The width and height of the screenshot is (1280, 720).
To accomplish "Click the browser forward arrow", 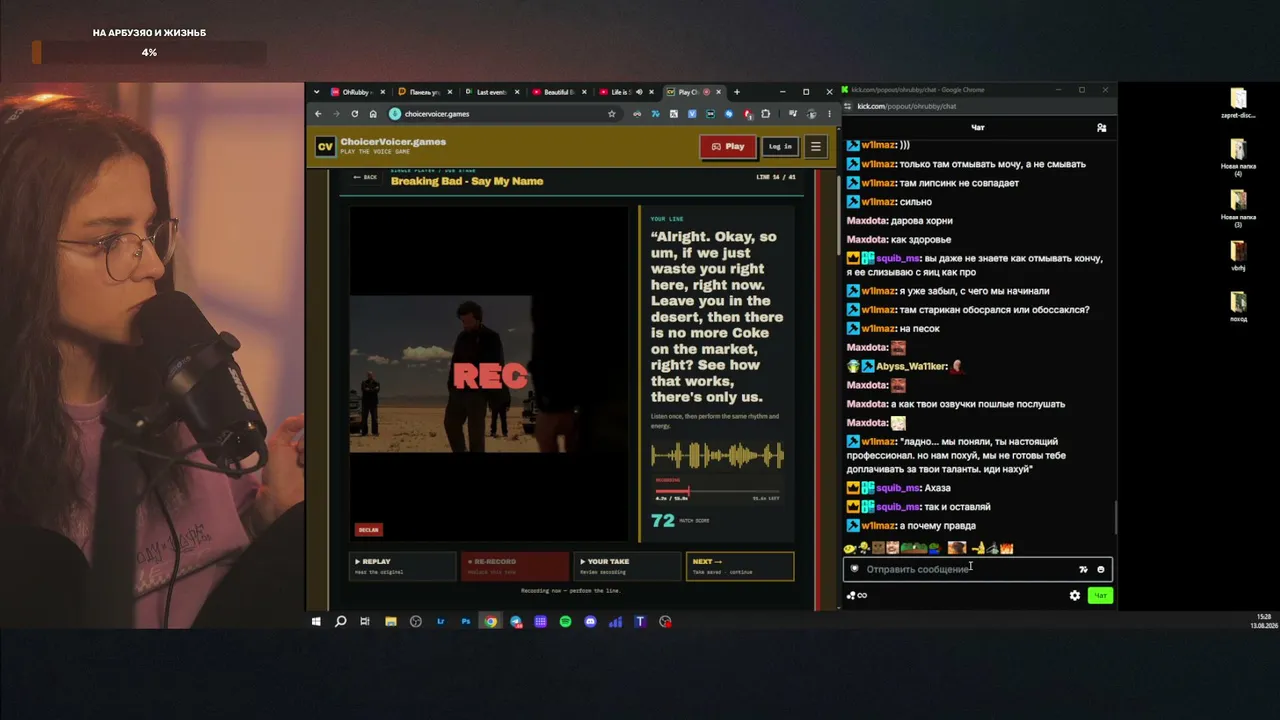I will (x=336, y=114).
